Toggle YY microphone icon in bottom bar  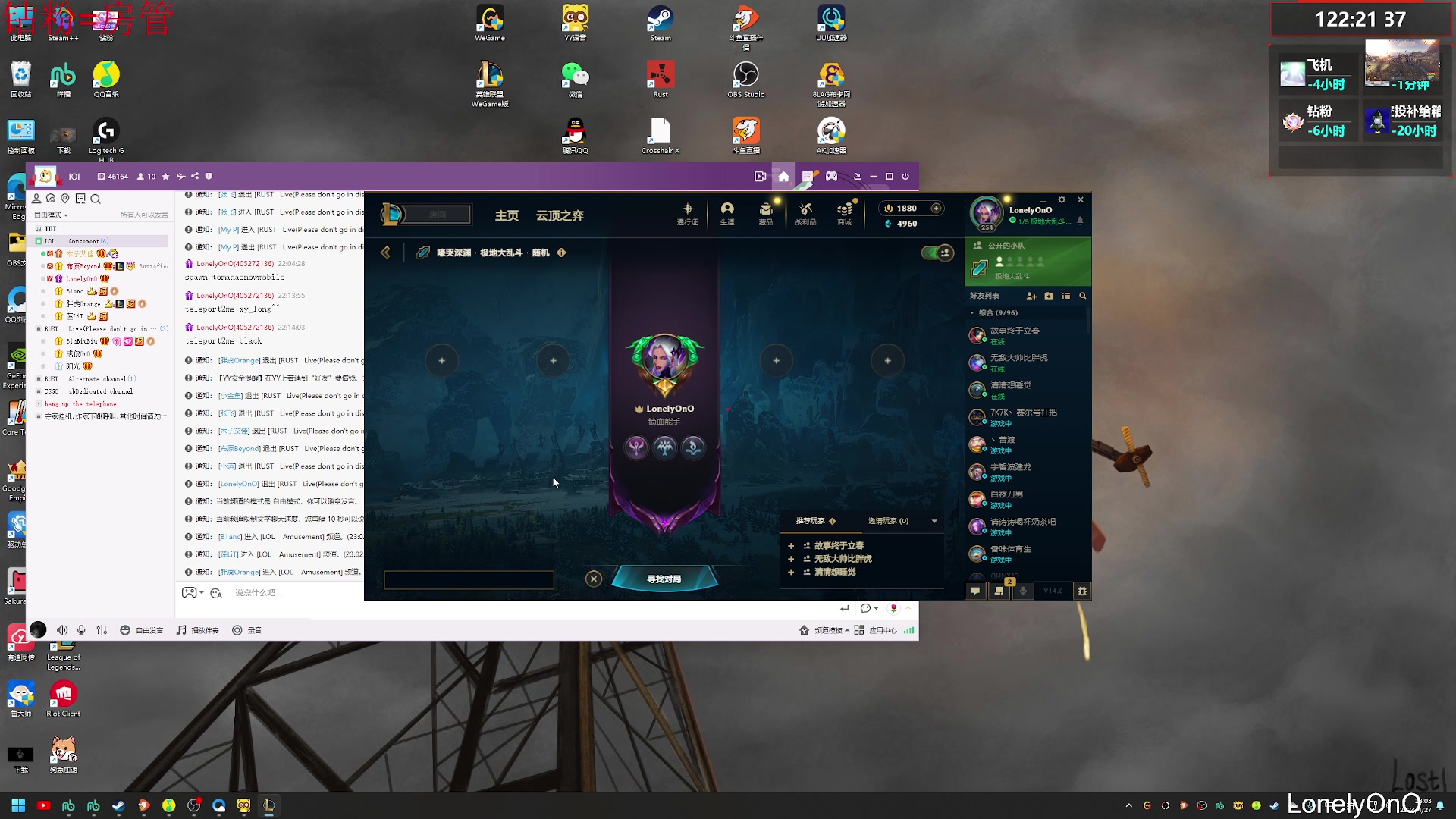(x=81, y=630)
